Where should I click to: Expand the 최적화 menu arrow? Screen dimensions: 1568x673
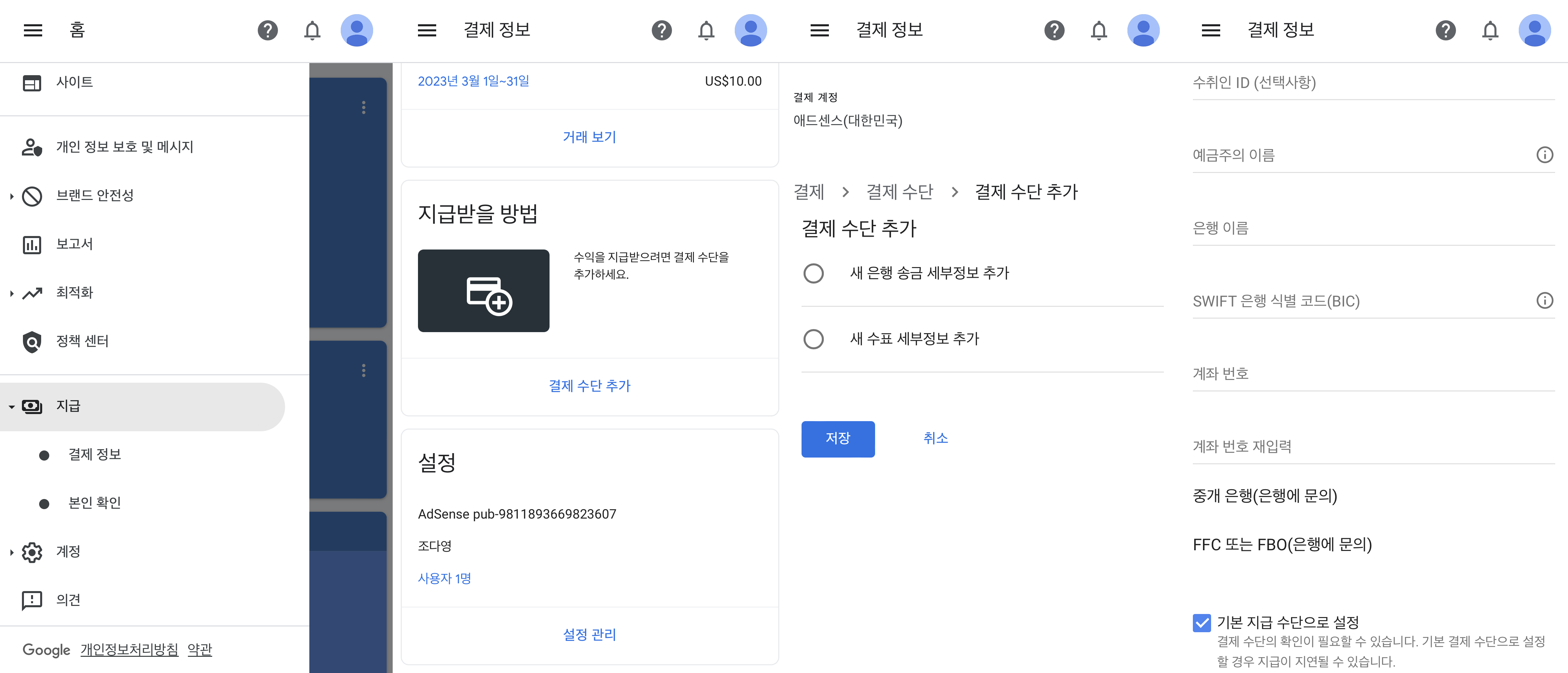(11, 293)
